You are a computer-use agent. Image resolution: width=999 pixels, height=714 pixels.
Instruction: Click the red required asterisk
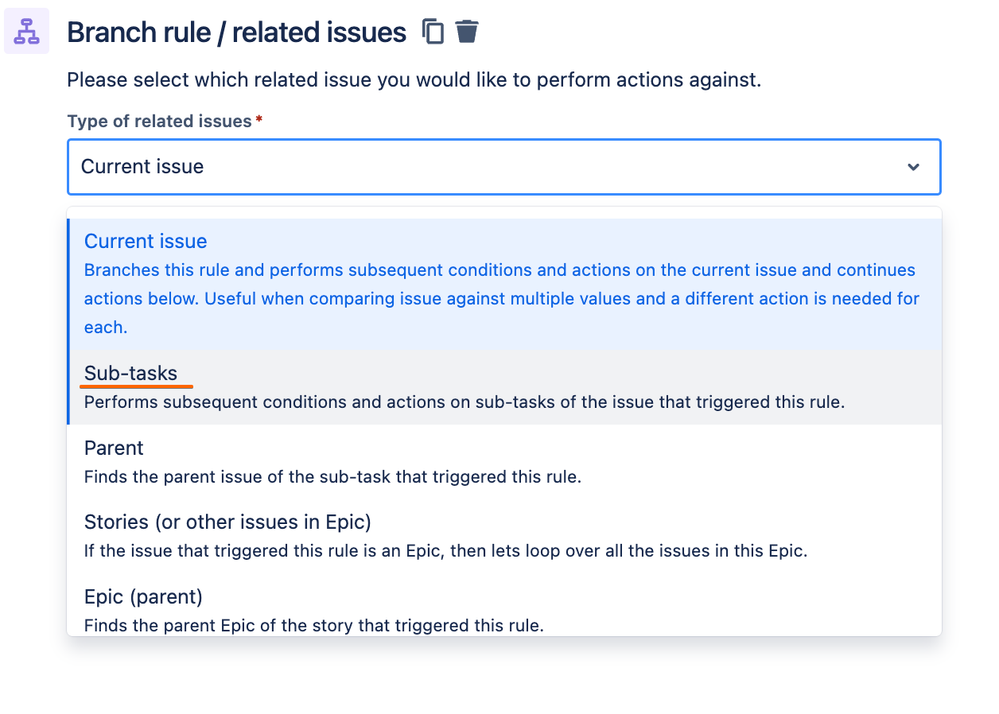click(x=259, y=119)
